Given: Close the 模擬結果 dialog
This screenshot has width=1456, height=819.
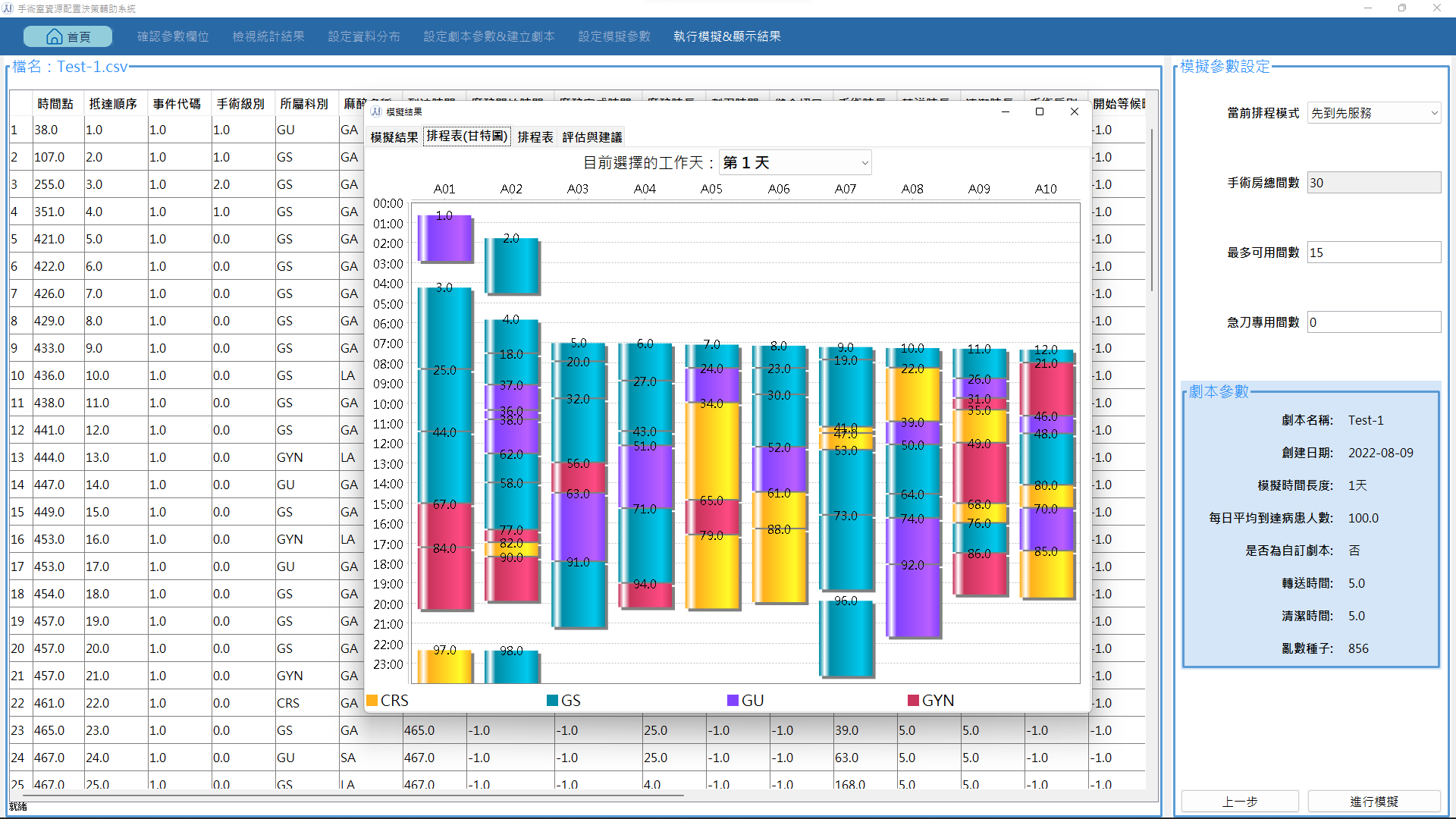Looking at the screenshot, I should [1074, 111].
